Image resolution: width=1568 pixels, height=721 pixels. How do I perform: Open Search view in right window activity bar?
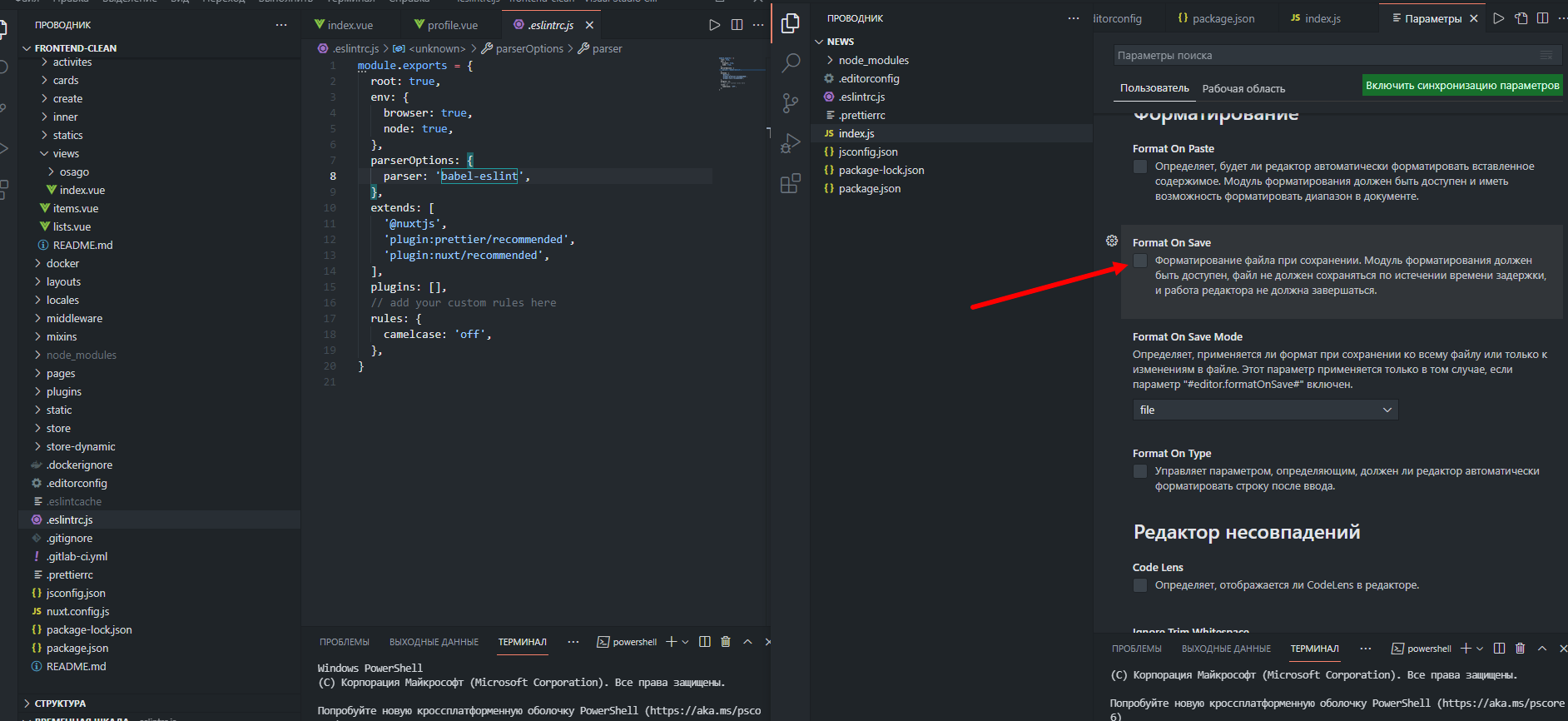pos(791,63)
